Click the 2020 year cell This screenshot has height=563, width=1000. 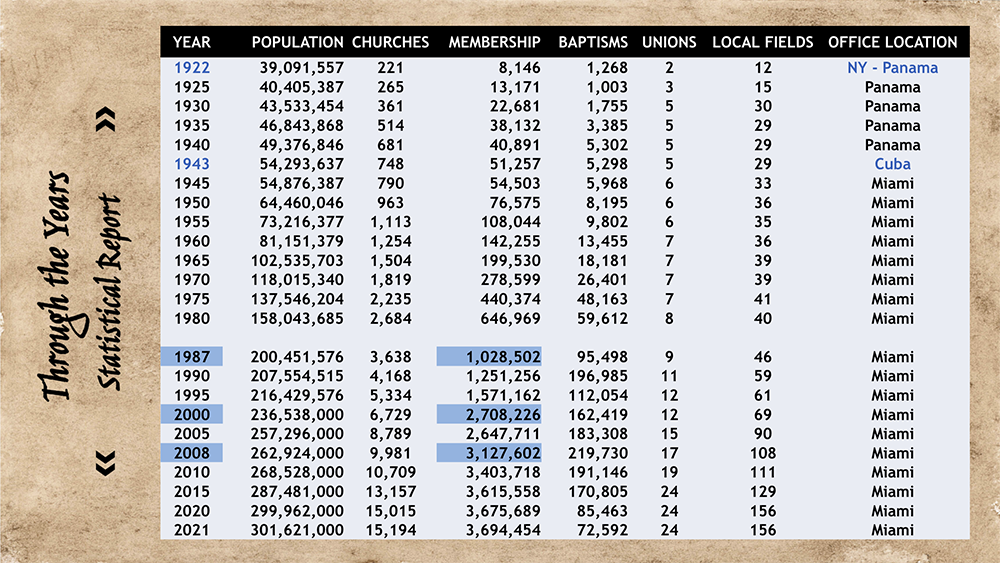(x=192, y=511)
